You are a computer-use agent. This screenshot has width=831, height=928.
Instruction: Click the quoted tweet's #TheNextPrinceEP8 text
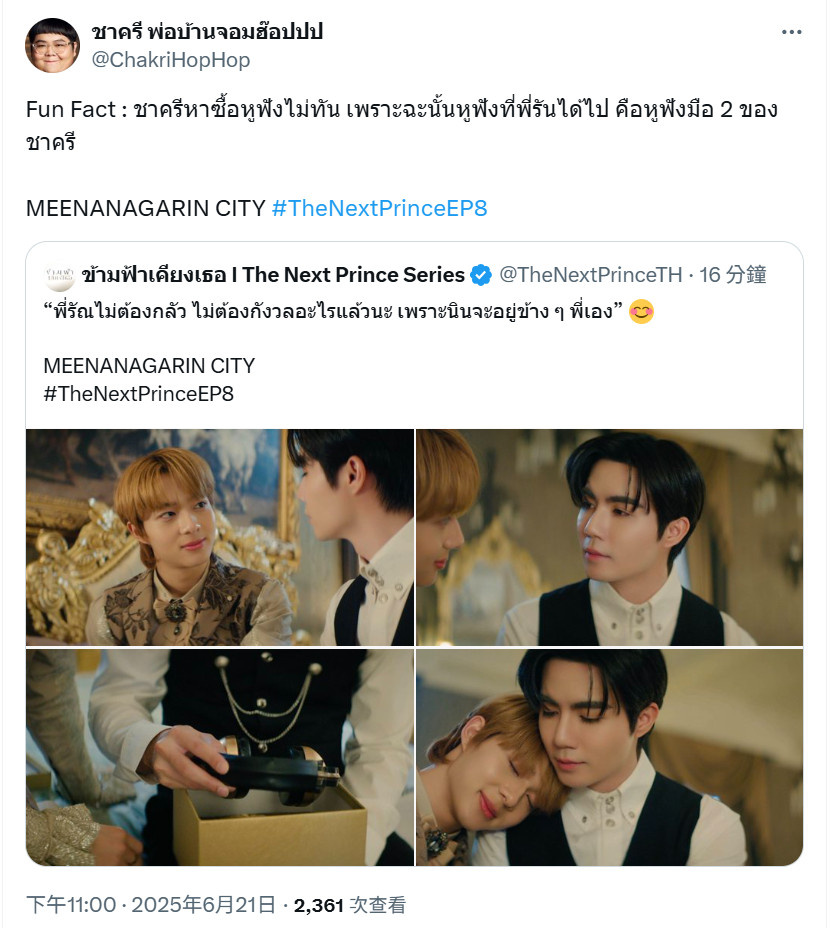click(x=138, y=394)
